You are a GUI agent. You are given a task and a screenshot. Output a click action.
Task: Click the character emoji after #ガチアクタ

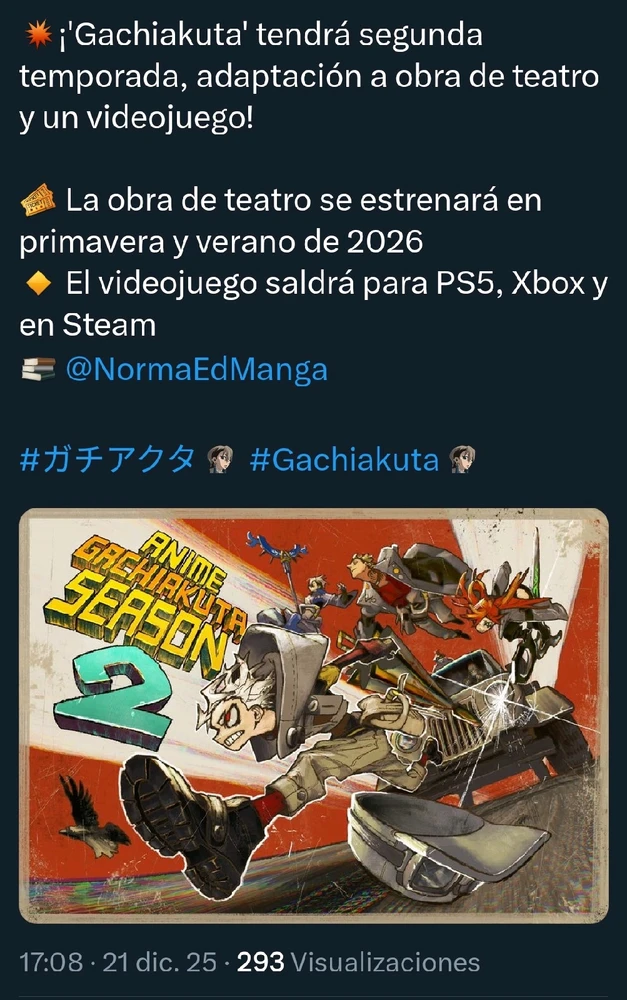pos(221,459)
